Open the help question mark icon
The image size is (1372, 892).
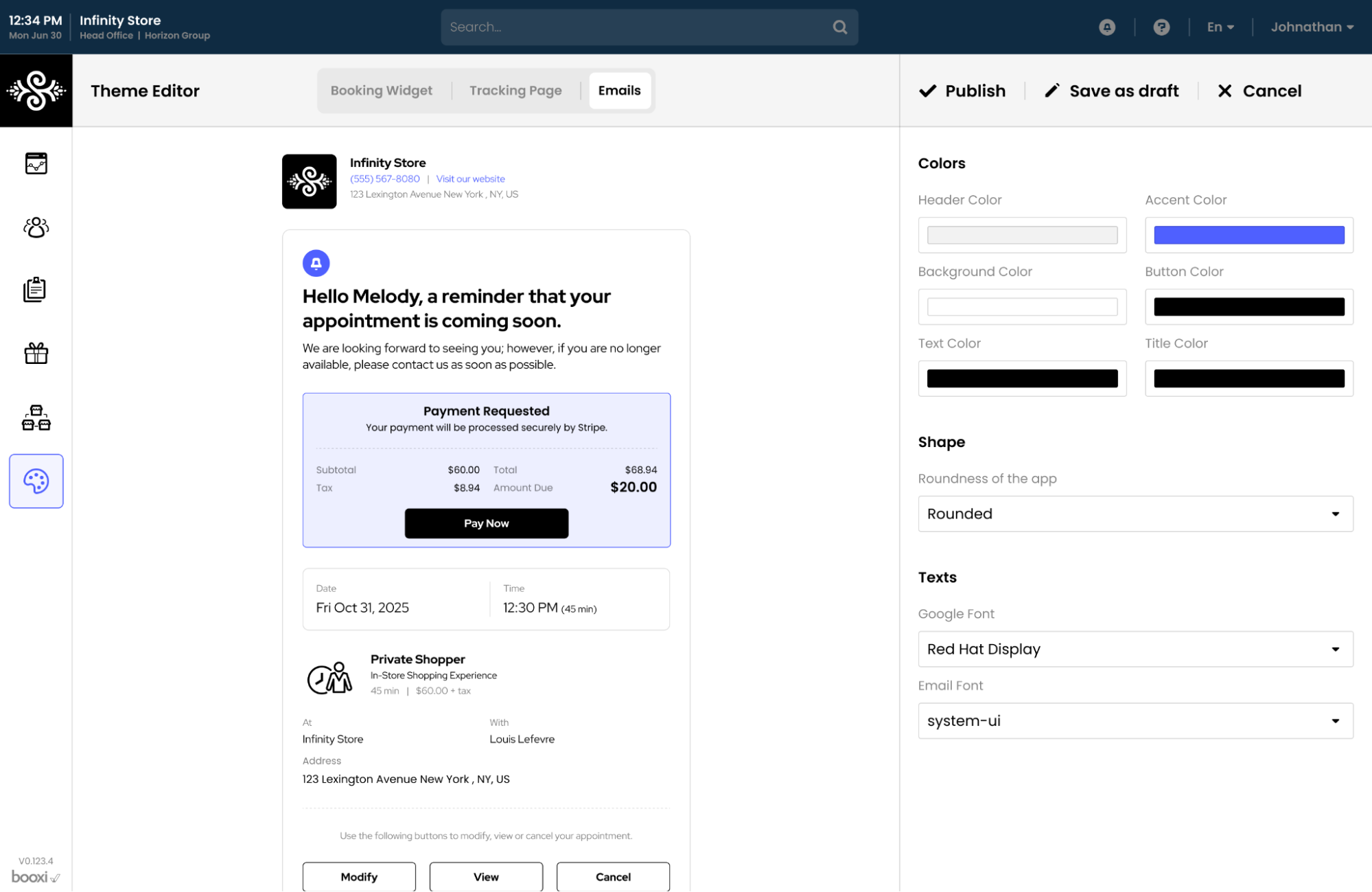tap(1161, 27)
